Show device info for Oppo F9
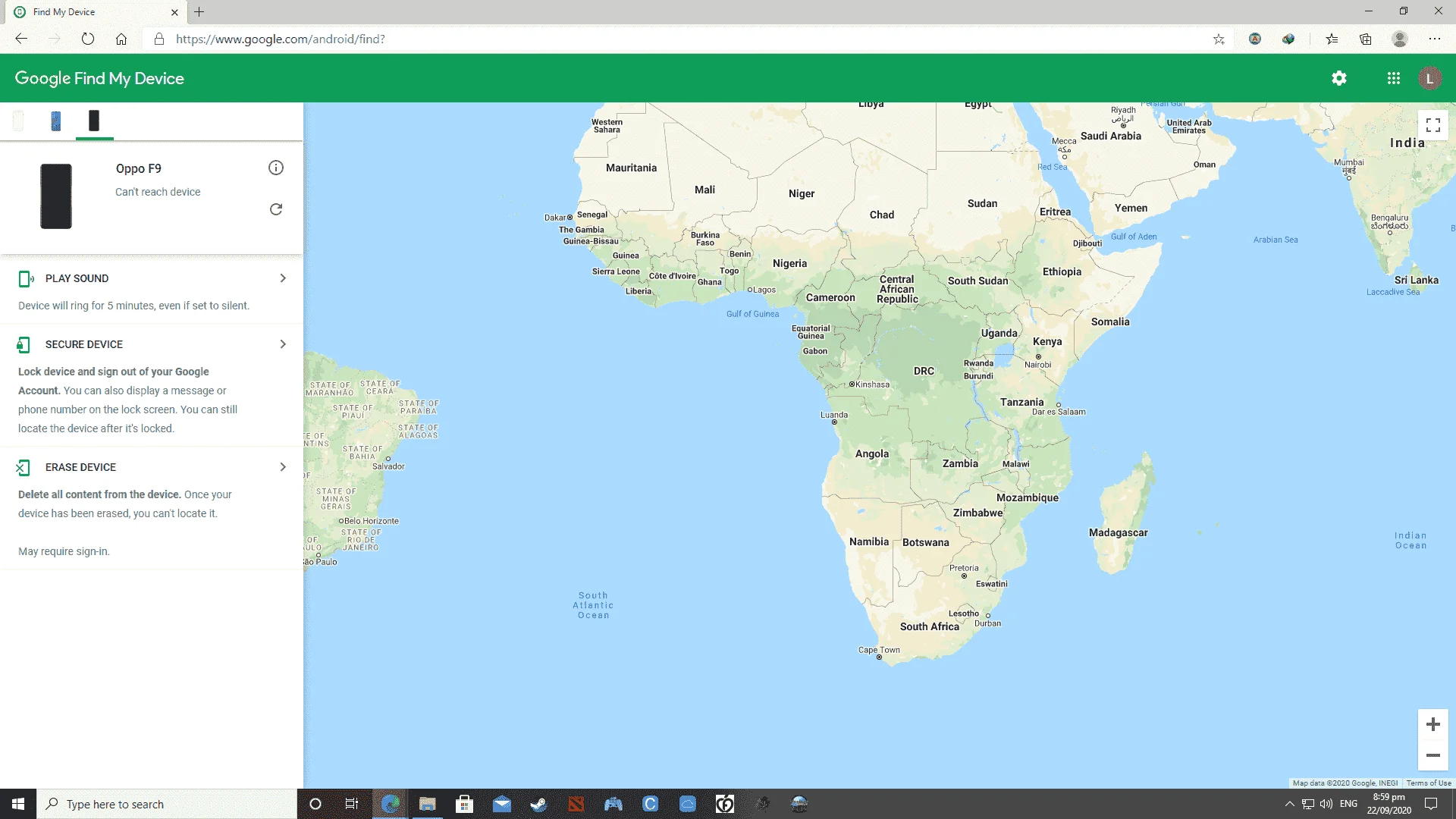This screenshot has width=1456, height=819. click(x=276, y=168)
